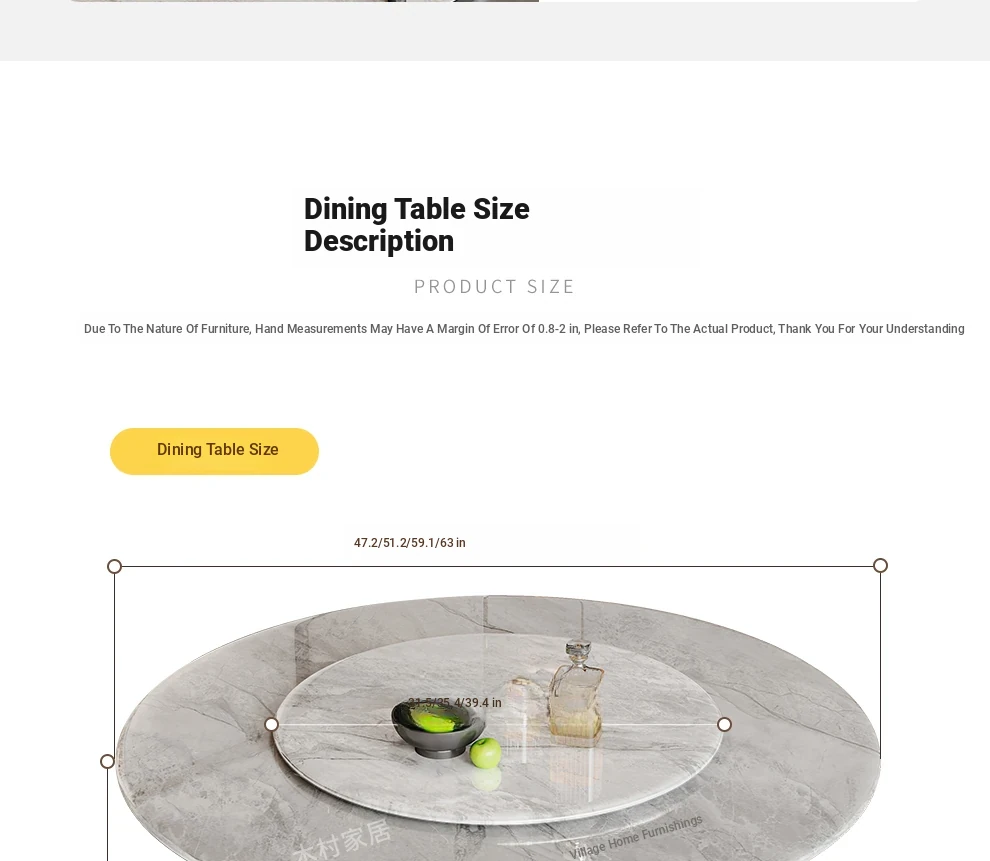Click right endpoint circle of table width line
This screenshot has width=990, height=861.
tap(880, 566)
